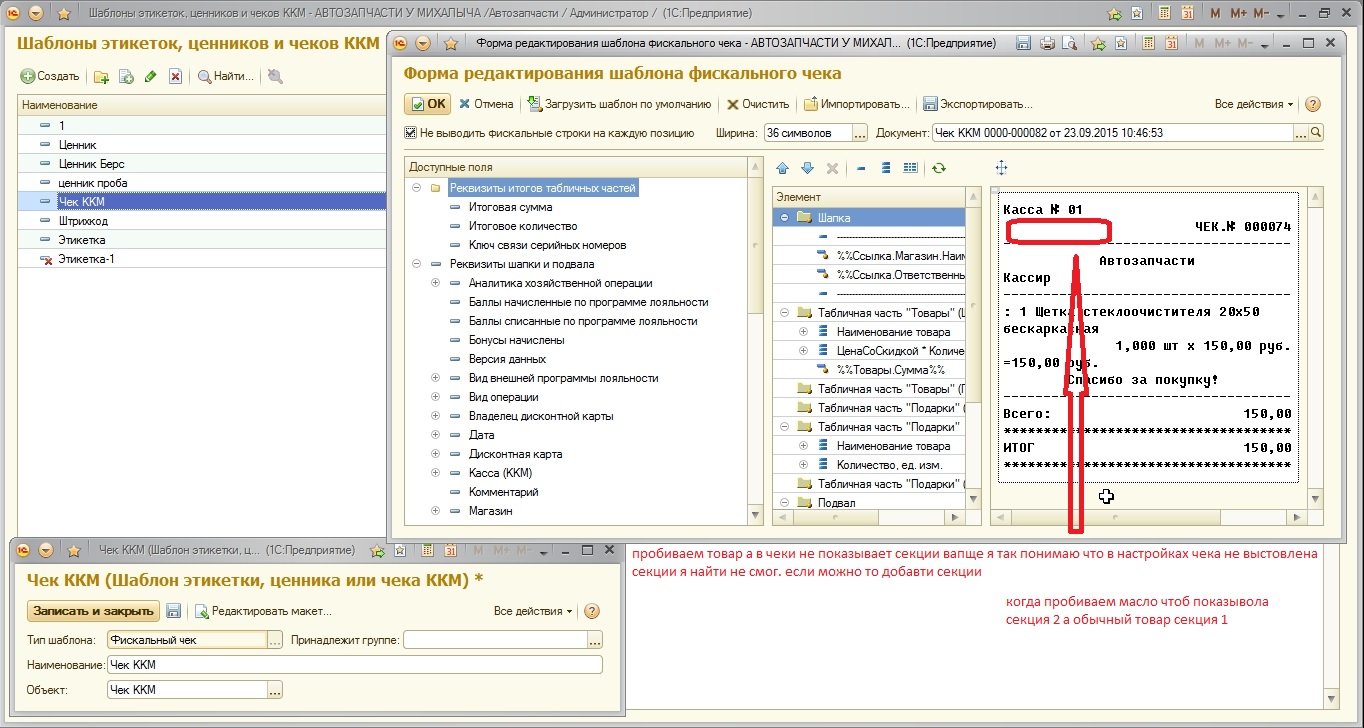Collapse the 'Шапка' element folder

click(785, 217)
